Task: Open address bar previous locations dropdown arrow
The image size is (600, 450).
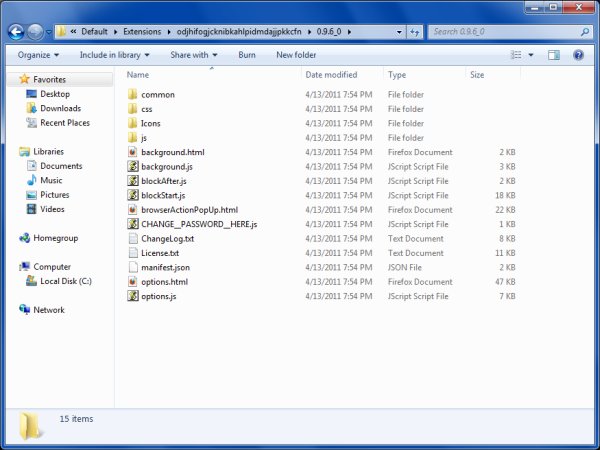Action: (x=399, y=32)
